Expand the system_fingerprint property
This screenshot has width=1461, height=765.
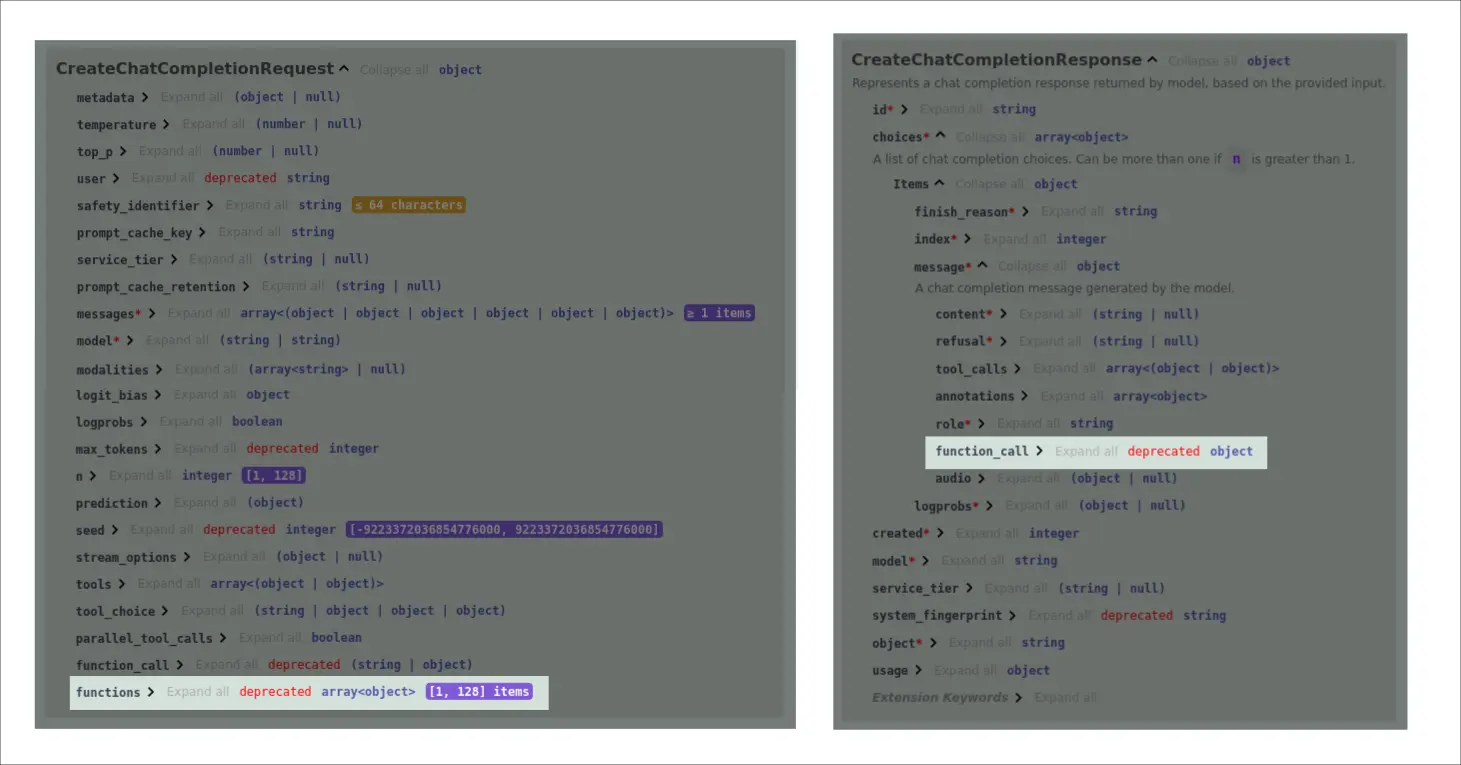pyautogui.click(x=1013, y=616)
